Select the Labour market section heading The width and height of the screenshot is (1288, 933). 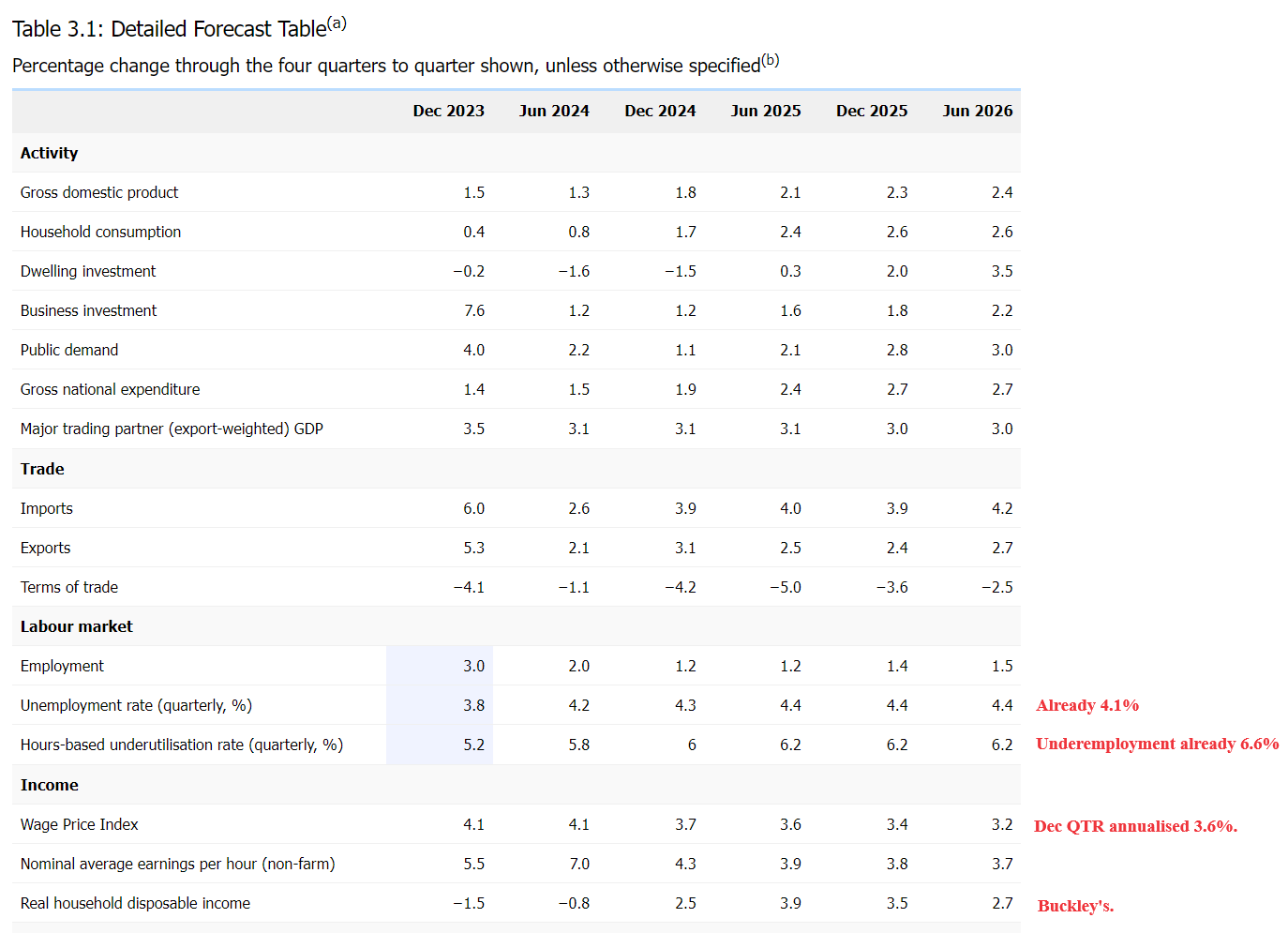tap(76, 626)
